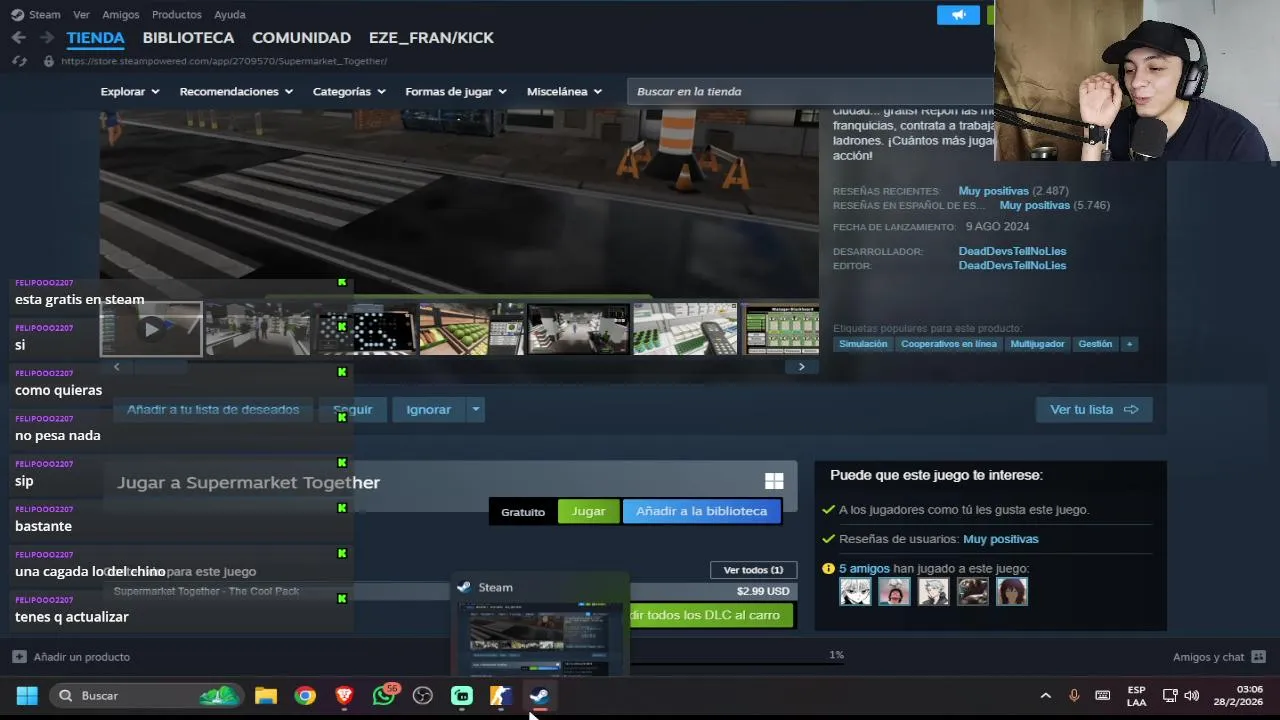Image resolution: width=1280 pixels, height=720 pixels.
Task: Click the Añadir un producto plus icon
Action: [x=19, y=657]
